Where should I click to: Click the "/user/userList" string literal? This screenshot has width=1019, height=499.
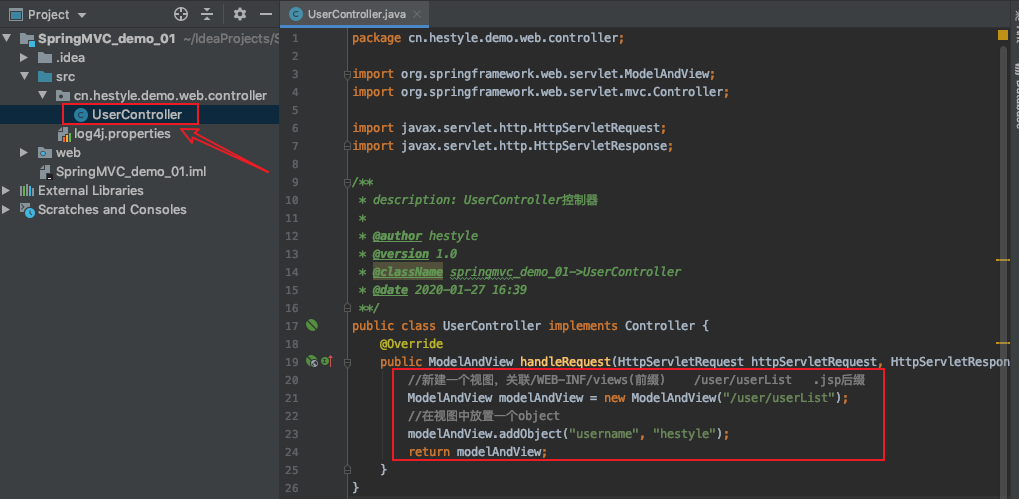pos(778,398)
